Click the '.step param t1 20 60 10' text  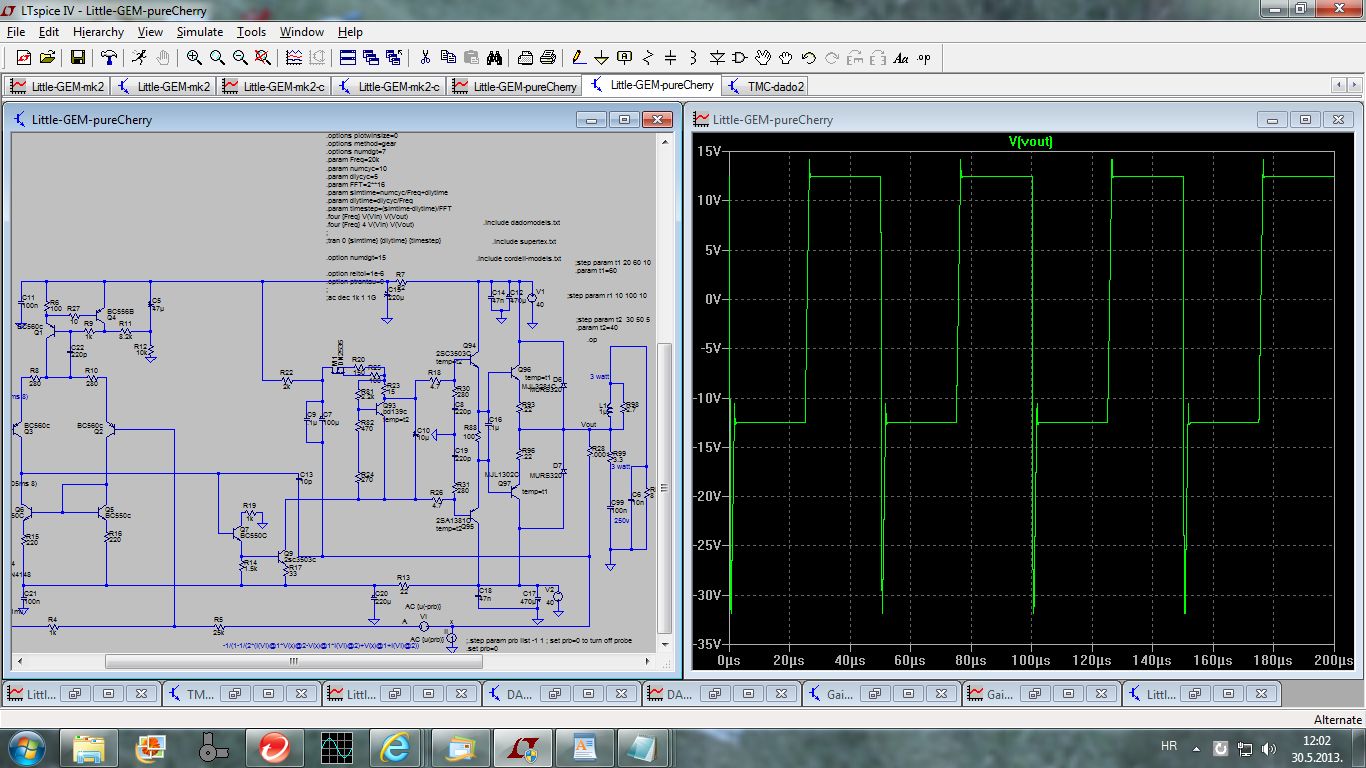point(613,262)
